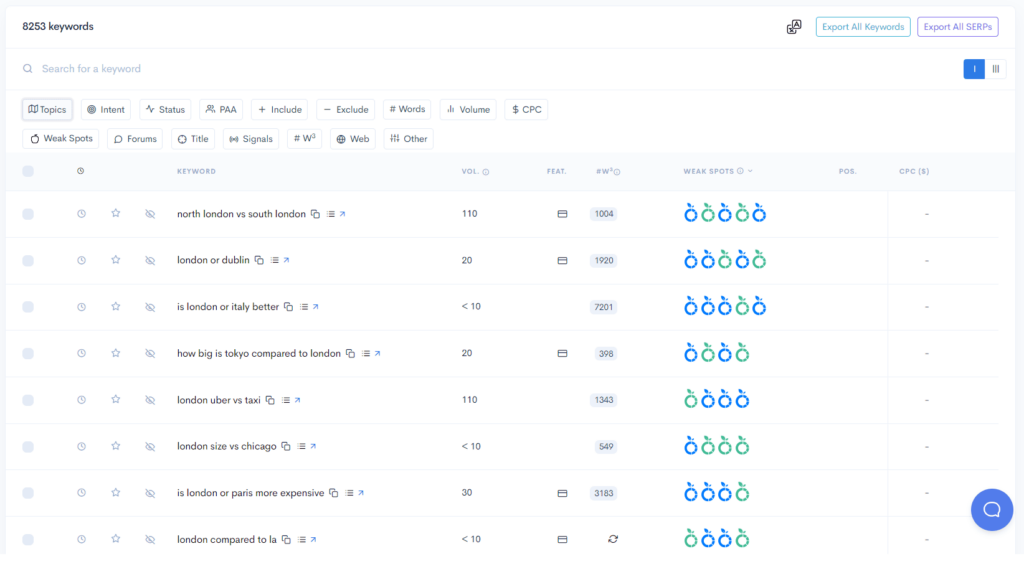The width and height of the screenshot is (1024, 564).
Task: Open the Status filter dropdown
Action: pos(165,110)
